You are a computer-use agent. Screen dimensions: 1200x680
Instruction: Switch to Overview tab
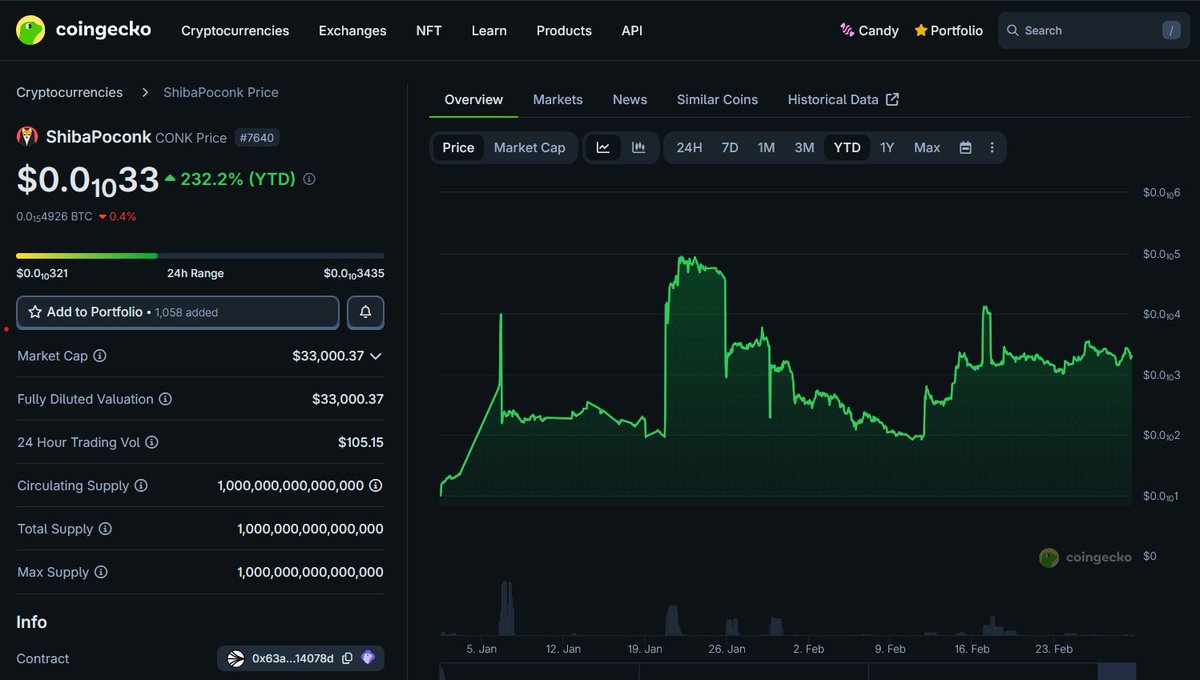474,100
